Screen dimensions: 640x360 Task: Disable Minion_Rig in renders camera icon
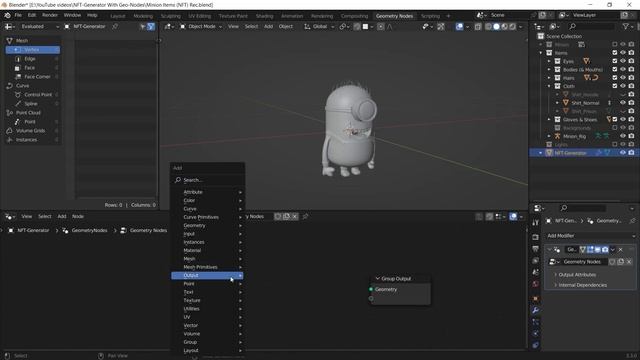pyautogui.click(x=631, y=136)
